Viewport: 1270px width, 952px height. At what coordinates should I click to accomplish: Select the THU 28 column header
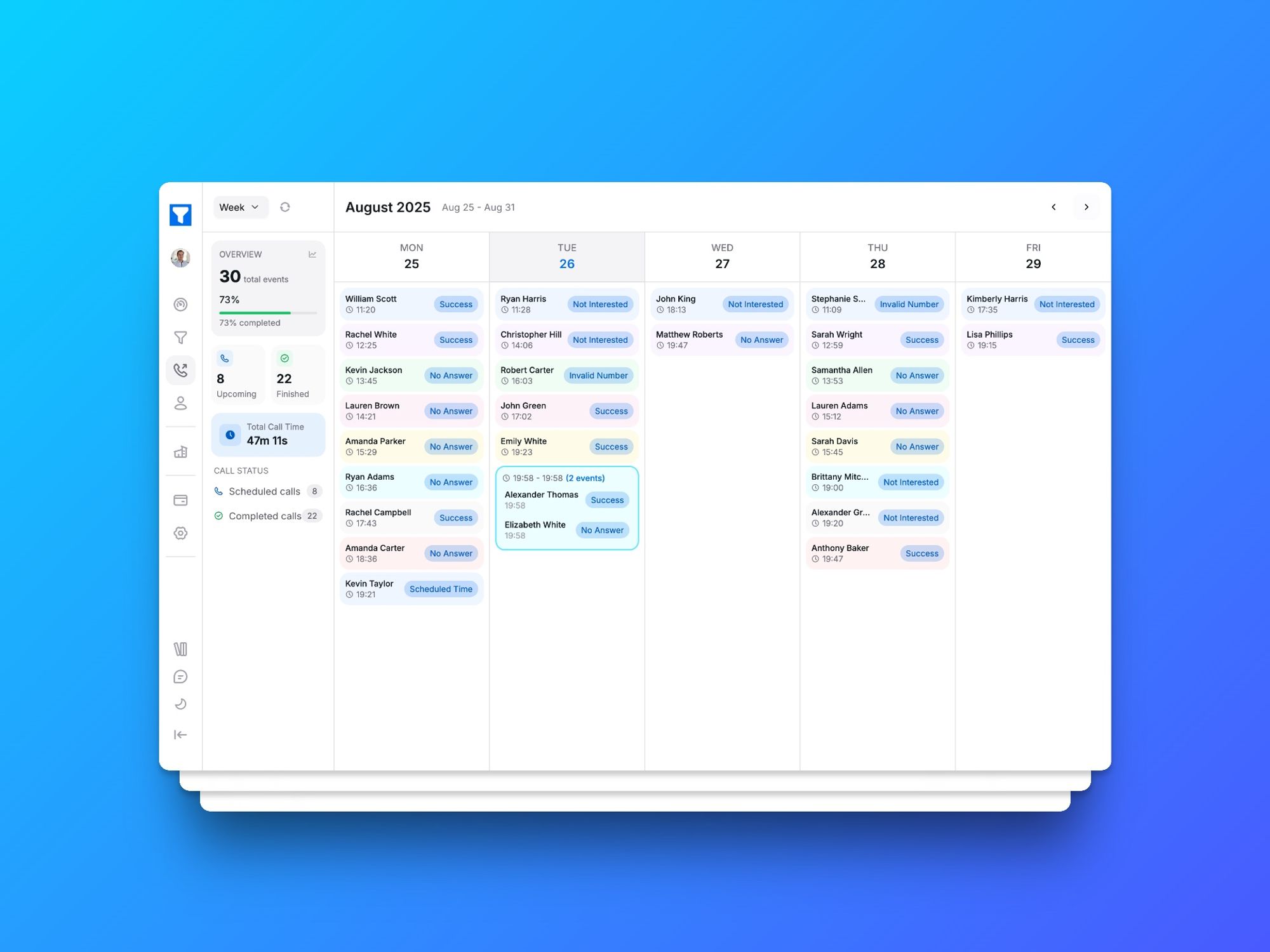(x=878, y=256)
